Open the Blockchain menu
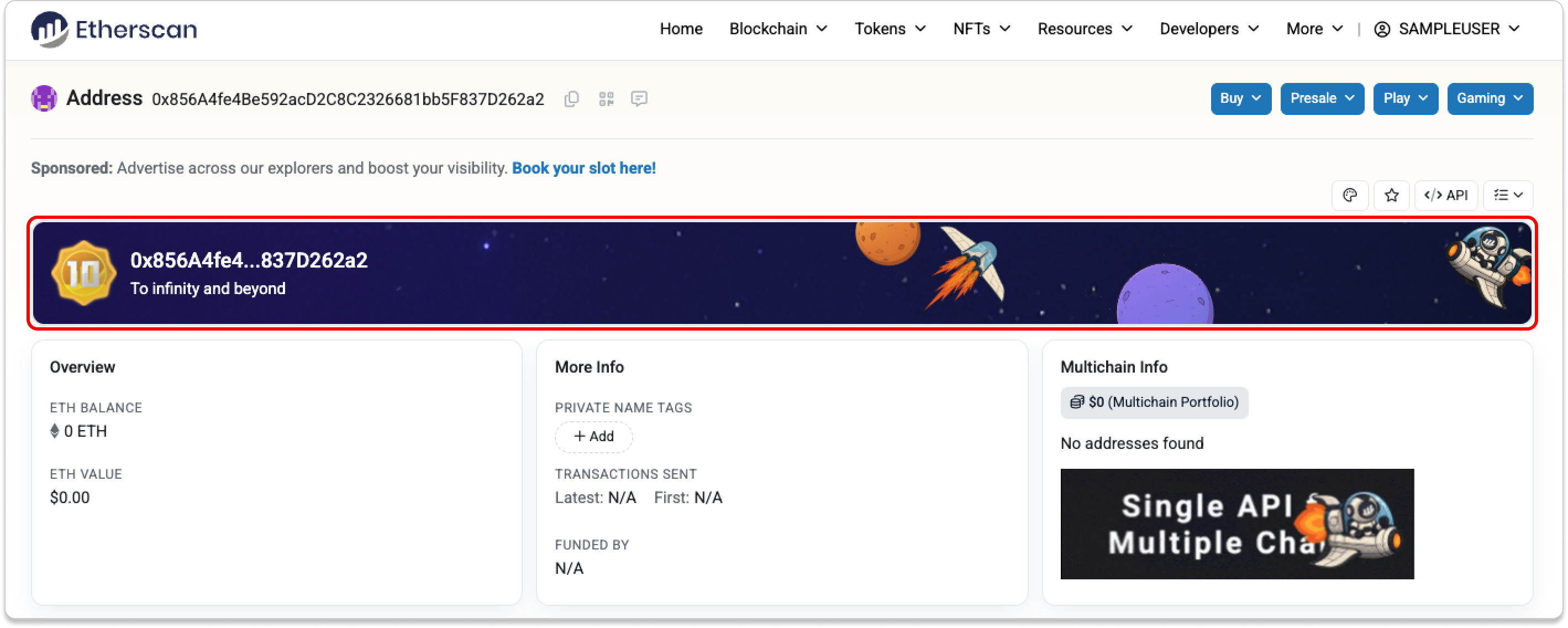The height and width of the screenshot is (628, 1568). pos(778,29)
